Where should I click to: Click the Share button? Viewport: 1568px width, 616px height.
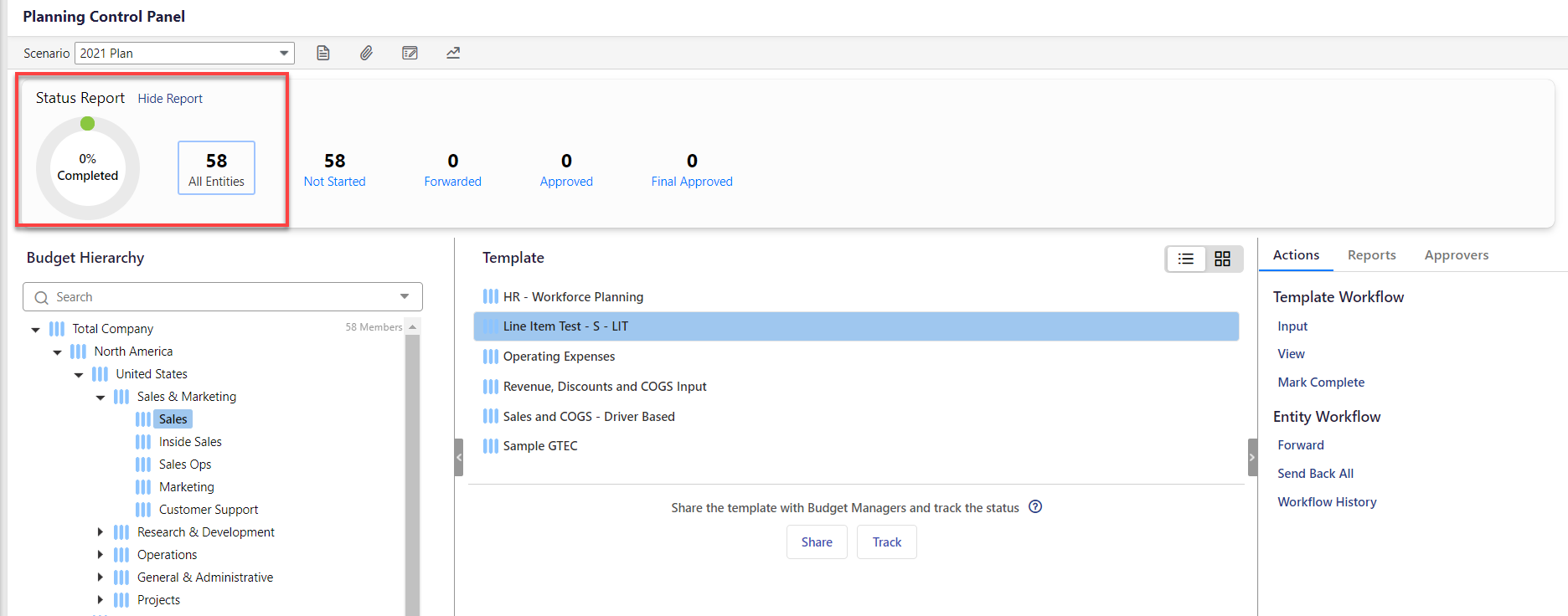pyautogui.click(x=817, y=542)
